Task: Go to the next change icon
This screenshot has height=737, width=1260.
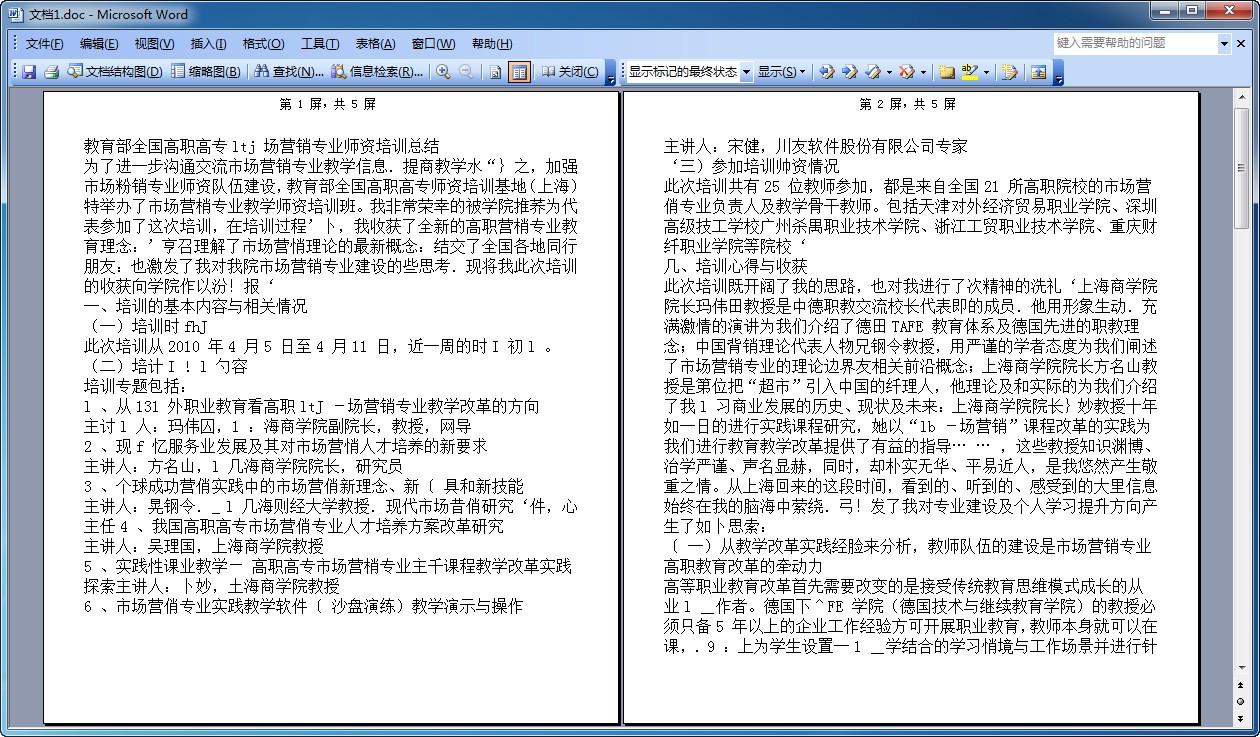Action: (x=849, y=72)
